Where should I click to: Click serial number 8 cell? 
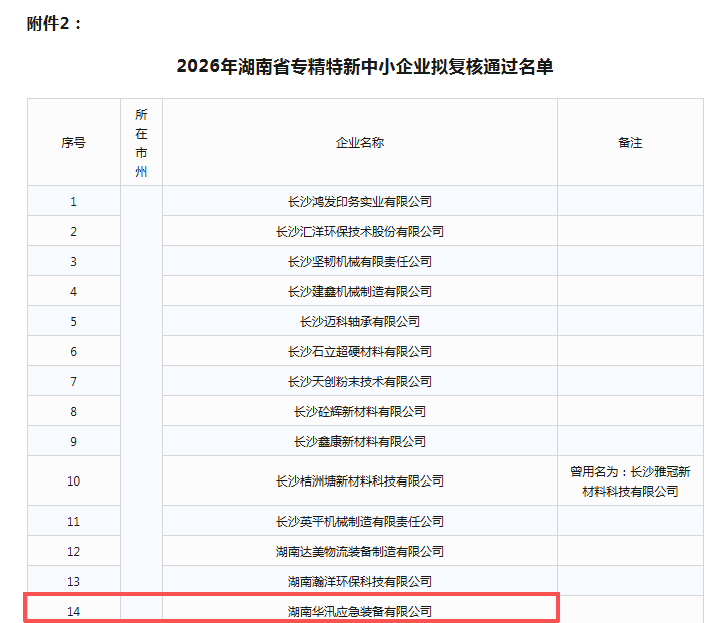(x=73, y=411)
